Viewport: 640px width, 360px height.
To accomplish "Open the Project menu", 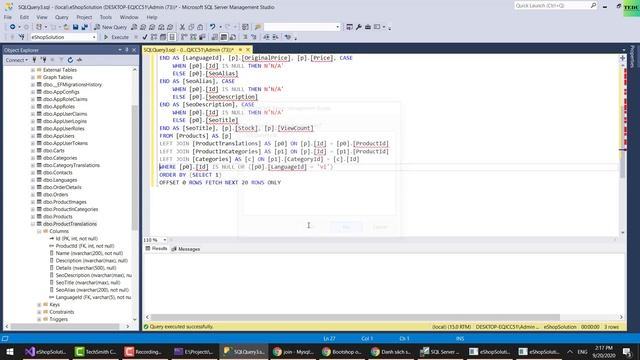I will tap(84, 17).
